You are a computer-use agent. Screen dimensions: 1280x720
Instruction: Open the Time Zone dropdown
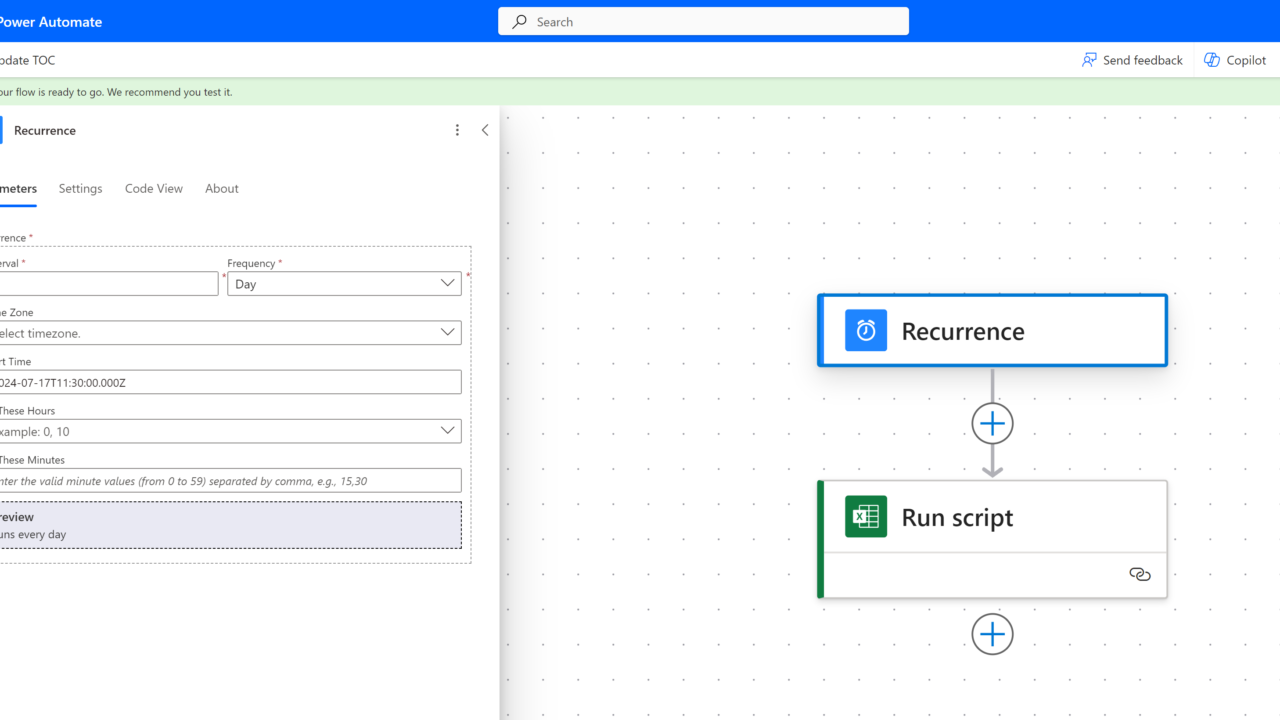coord(447,333)
